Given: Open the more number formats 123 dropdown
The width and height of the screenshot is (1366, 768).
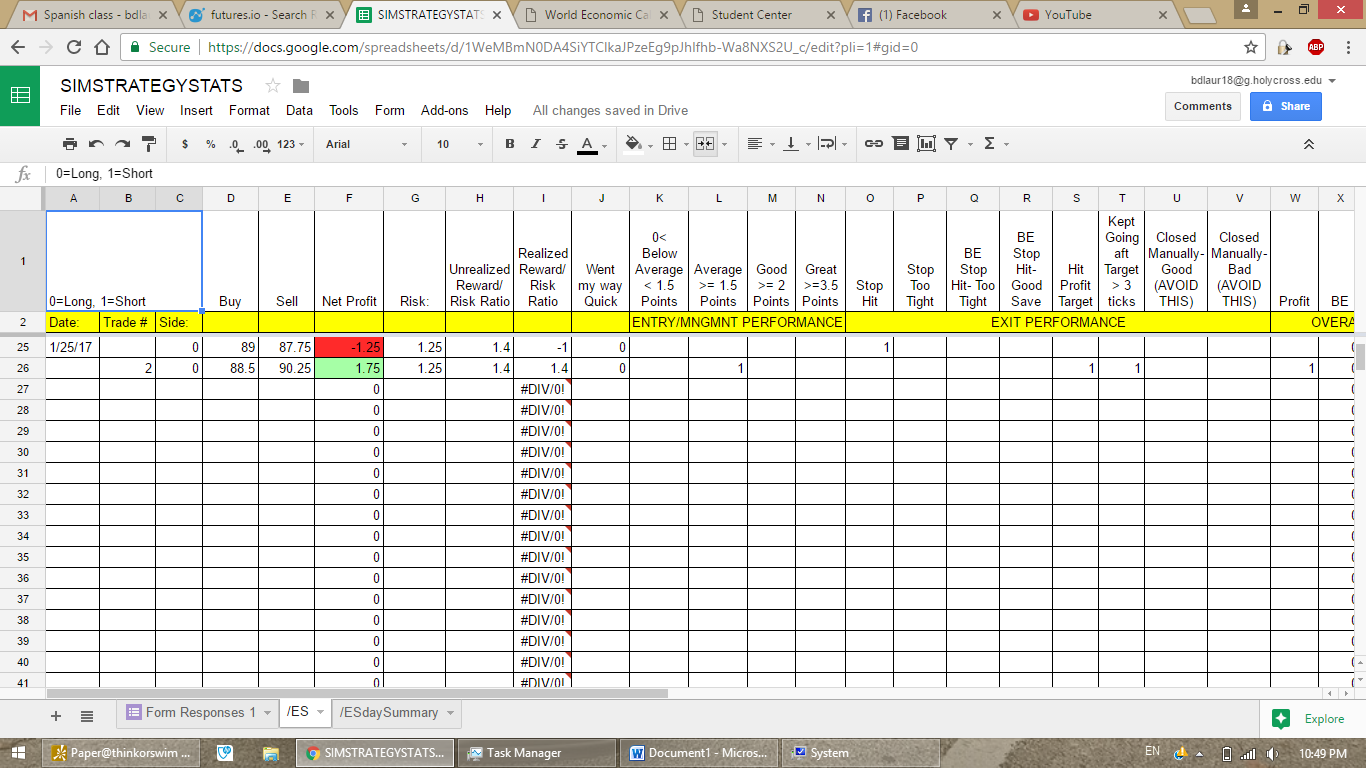Looking at the screenshot, I should tap(291, 144).
